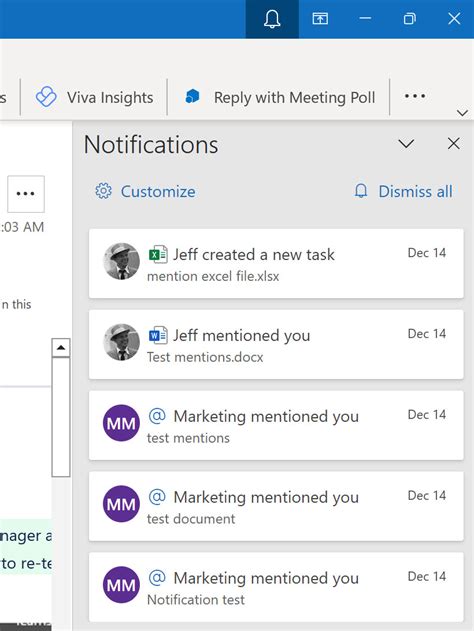Click @ icon on test mentions notification
The width and height of the screenshot is (474, 631).
click(x=157, y=415)
